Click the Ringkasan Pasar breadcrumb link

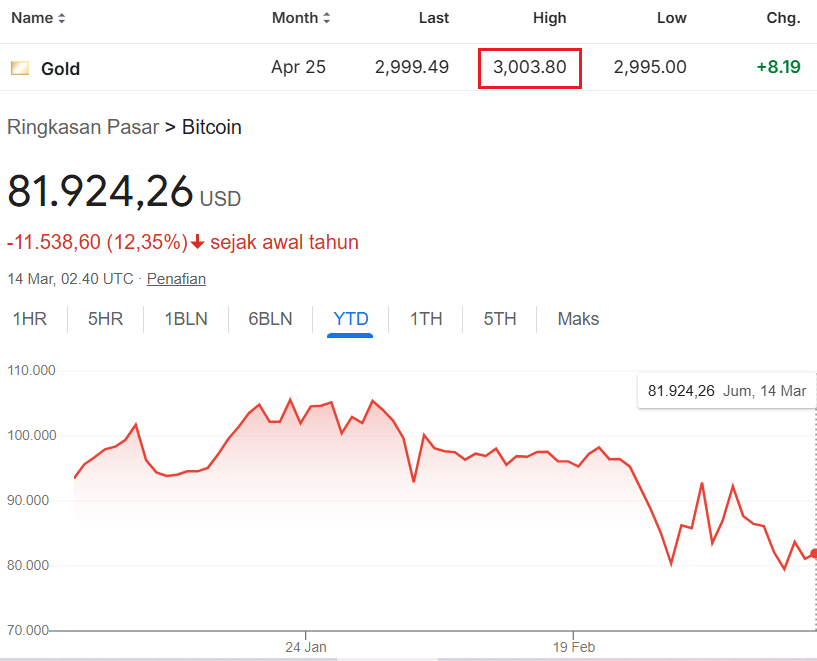point(82,127)
